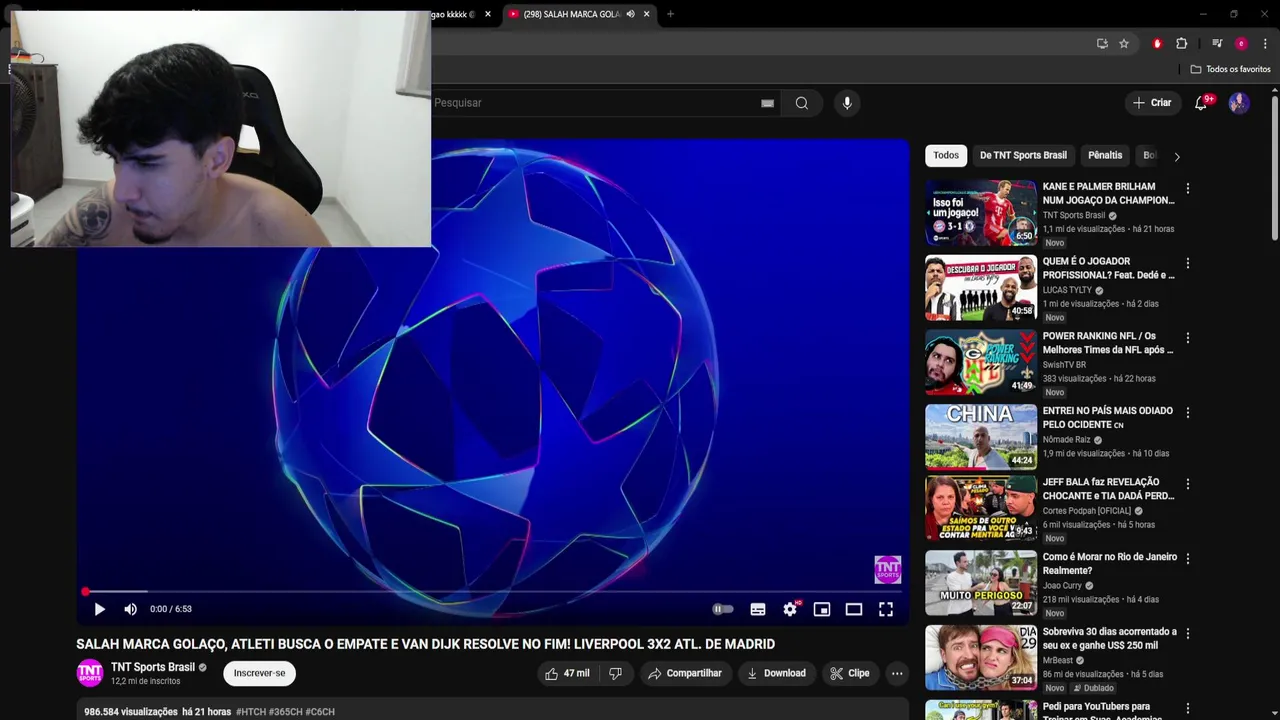Open the Chrome three-dot menu
This screenshot has width=1280, height=720.
coord(1265,44)
